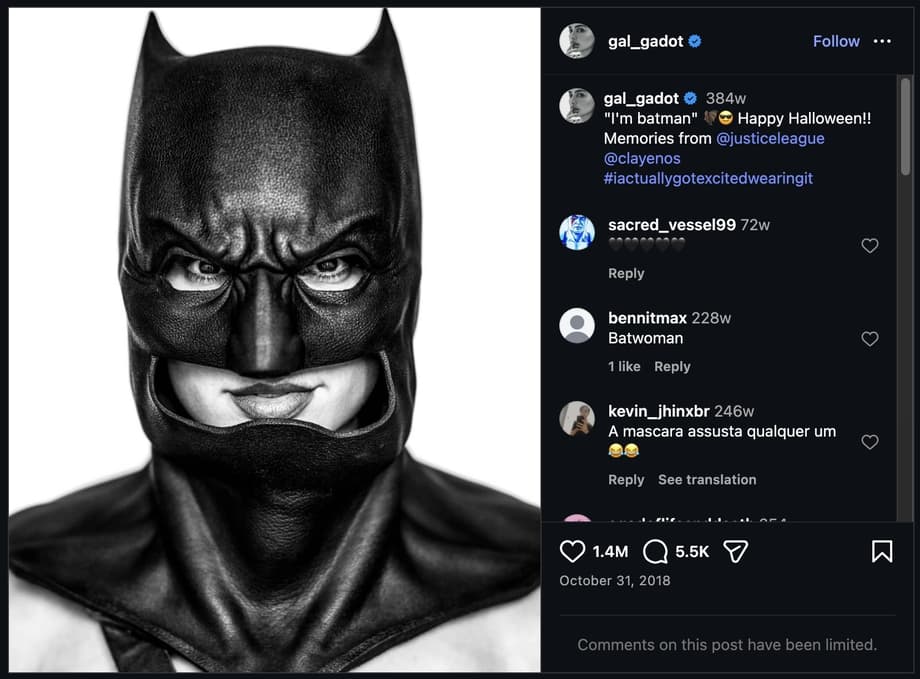Screen dimensions: 920x679
Task: Save the post with the bookmark icon
Action: tap(881, 551)
